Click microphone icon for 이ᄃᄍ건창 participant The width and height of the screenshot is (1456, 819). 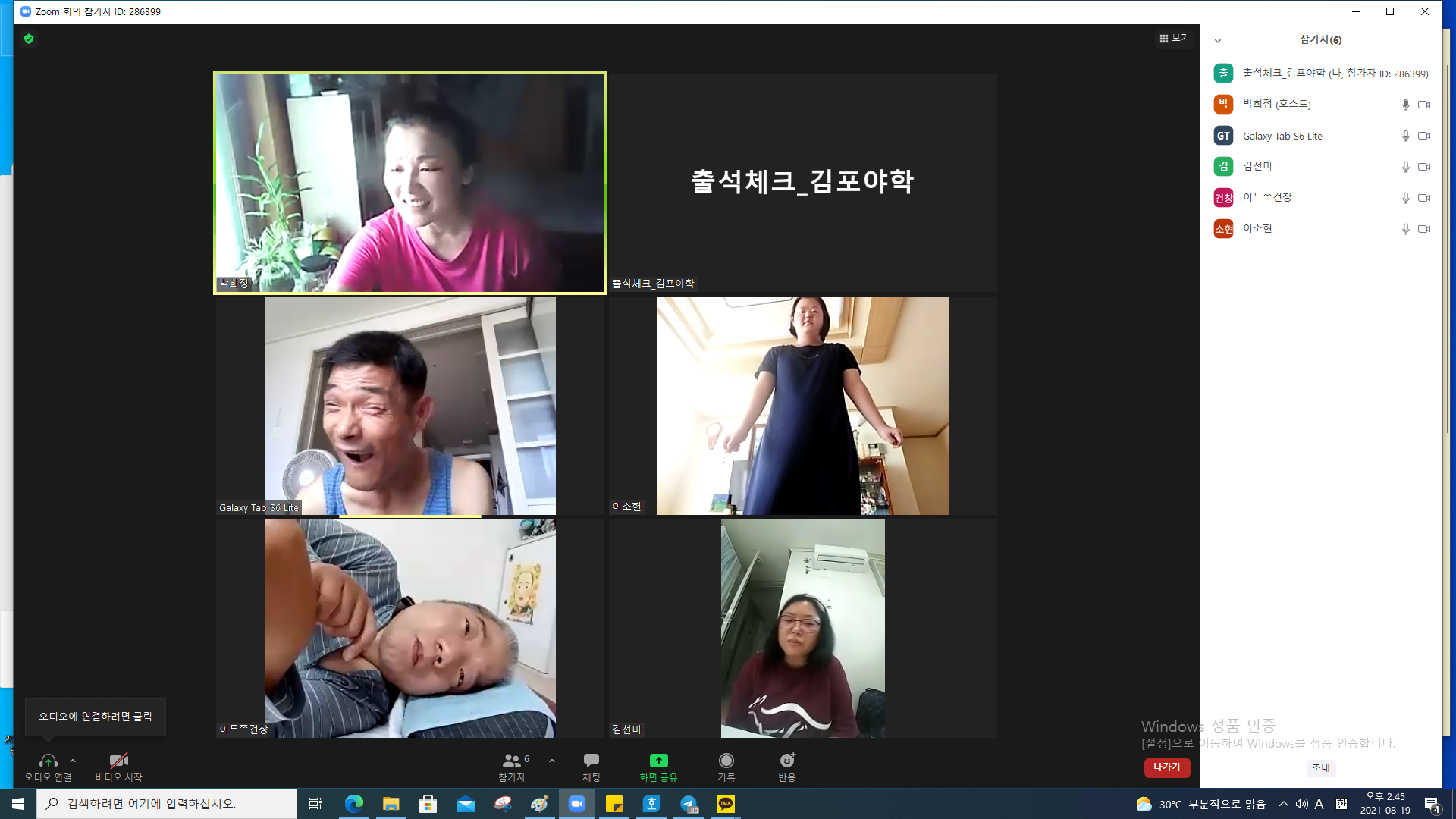click(1405, 198)
